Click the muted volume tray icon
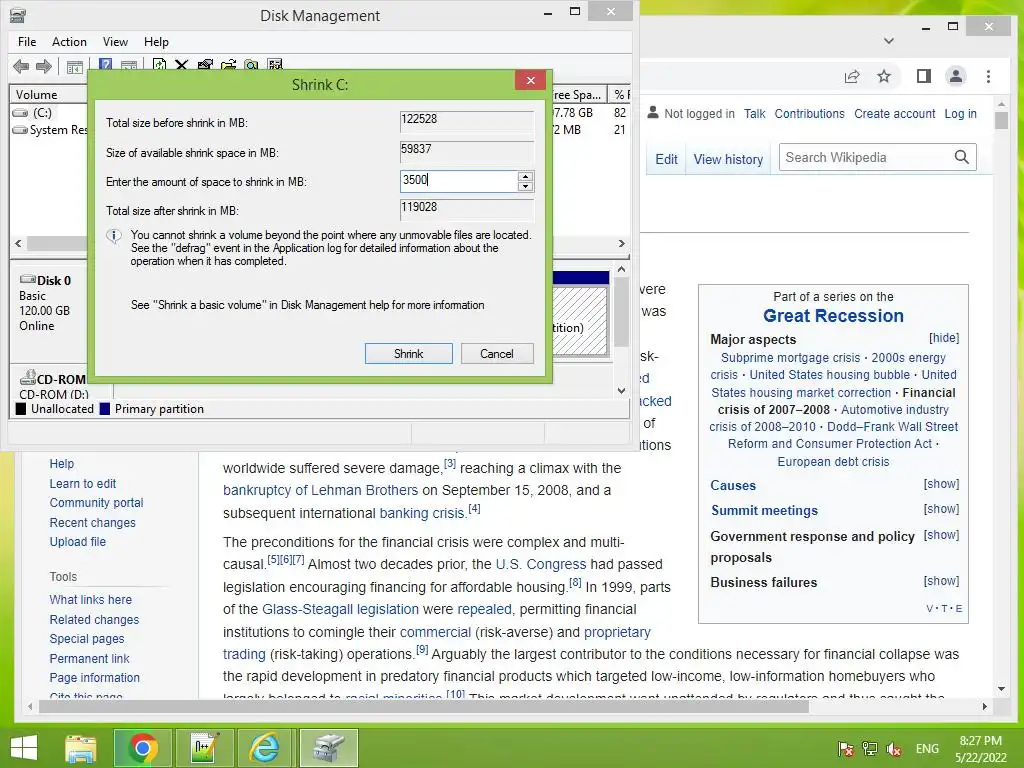This screenshot has width=1024, height=768. pos(893,748)
